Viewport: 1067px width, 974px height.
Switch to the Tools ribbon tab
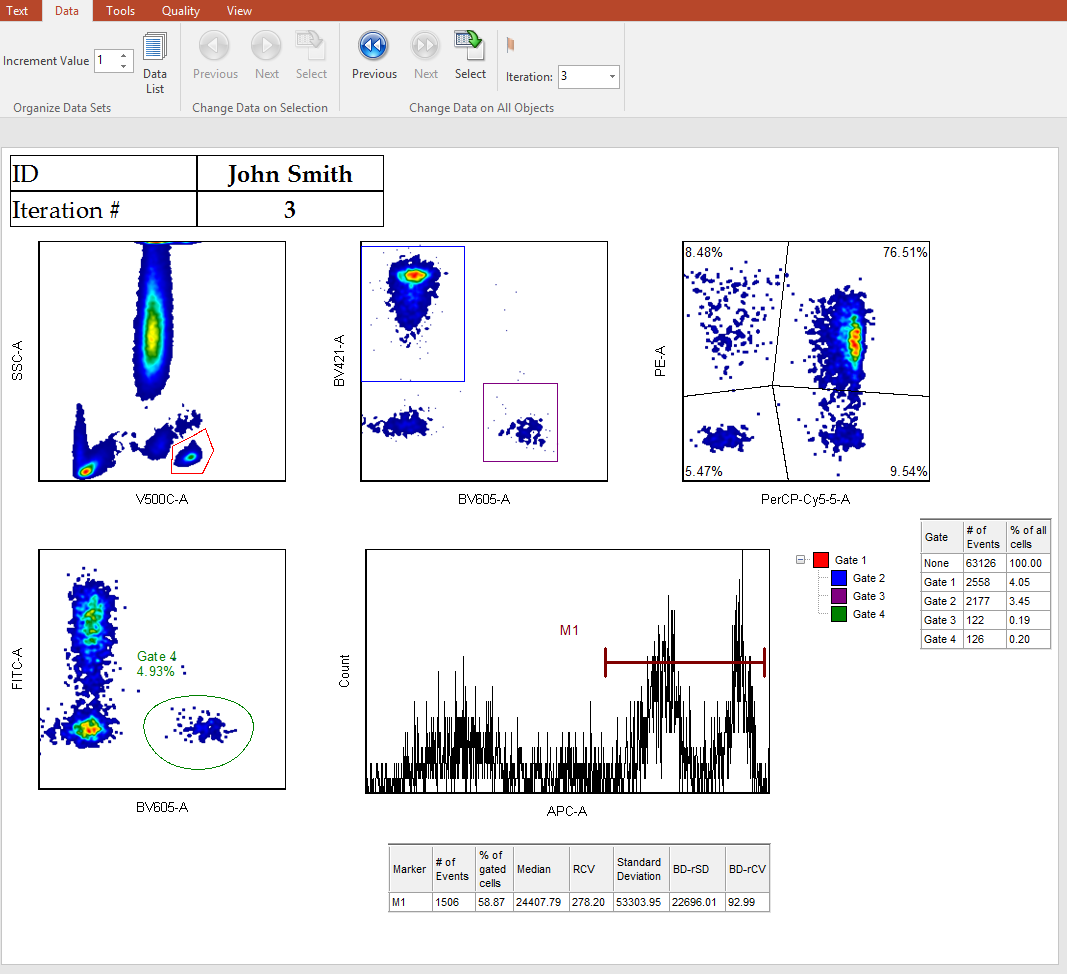pyautogui.click(x=120, y=11)
